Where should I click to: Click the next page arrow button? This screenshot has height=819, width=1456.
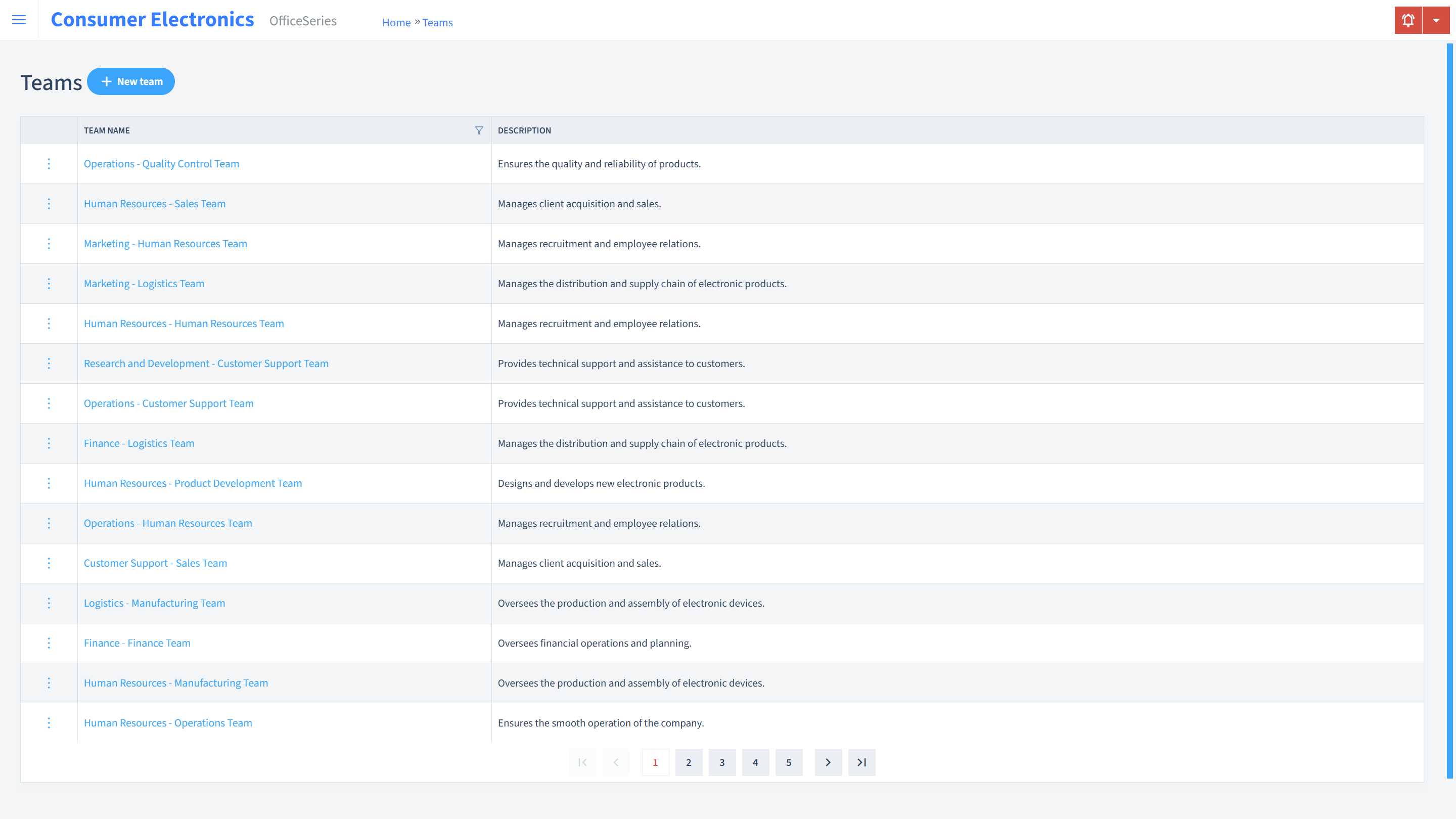[x=828, y=762]
